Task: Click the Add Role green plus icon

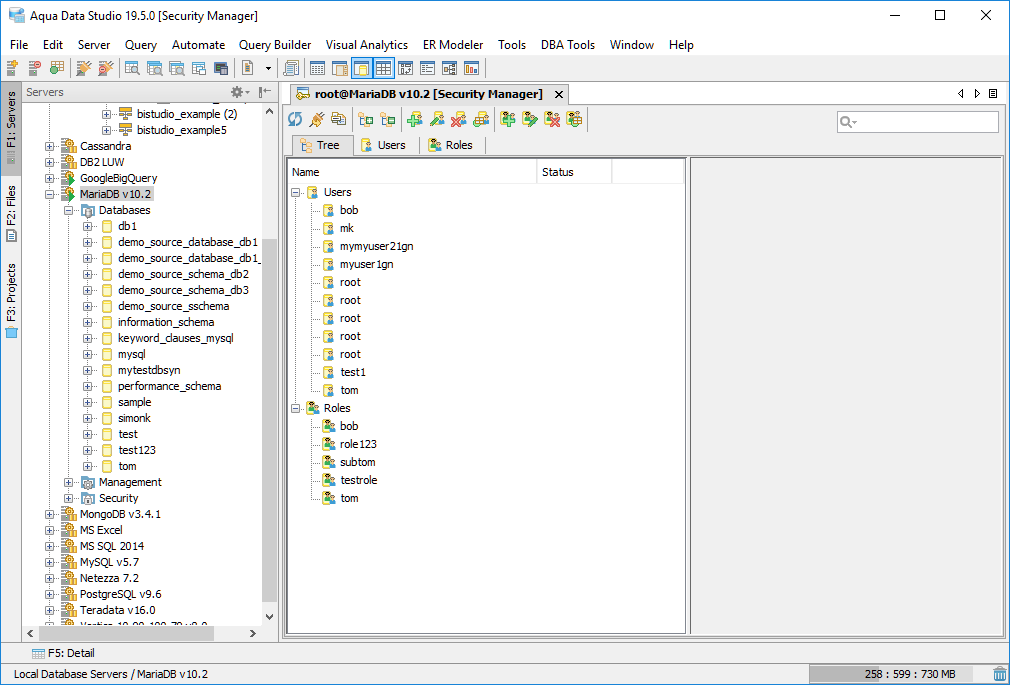Action: tap(508, 119)
